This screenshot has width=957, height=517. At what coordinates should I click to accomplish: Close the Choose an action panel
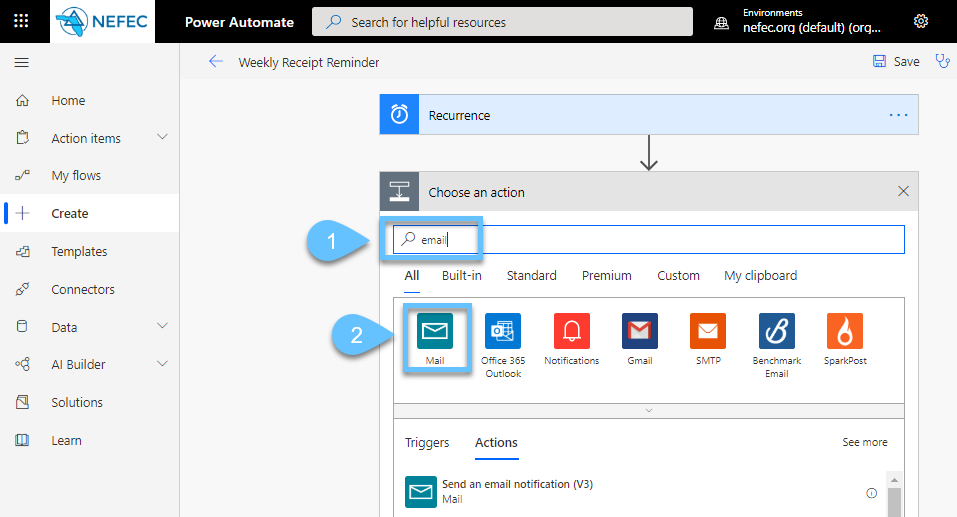point(903,191)
